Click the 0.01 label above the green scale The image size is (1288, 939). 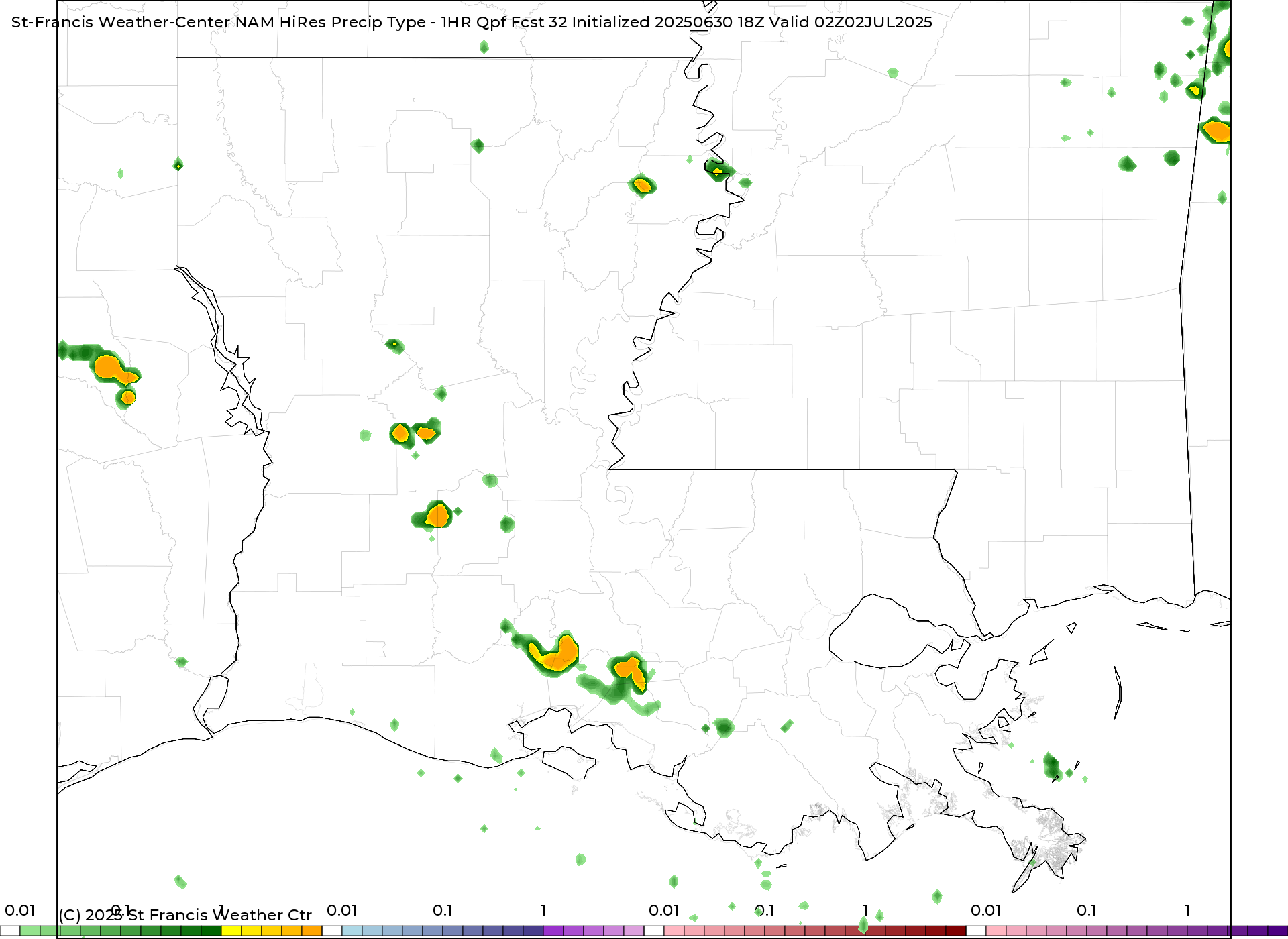coord(20,911)
